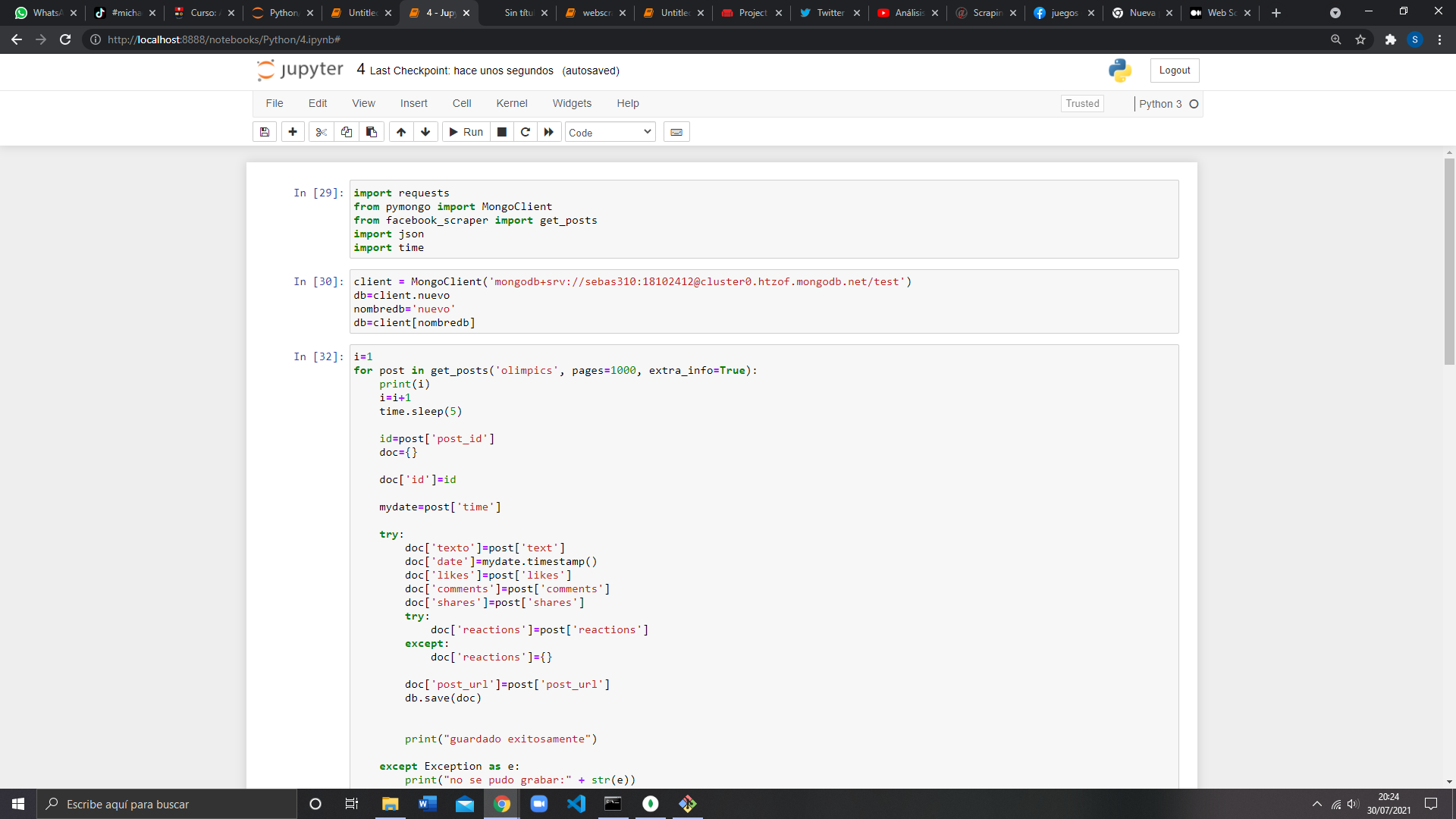Move the selected cell up
The width and height of the screenshot is (1456, 819).
point(400,131)
